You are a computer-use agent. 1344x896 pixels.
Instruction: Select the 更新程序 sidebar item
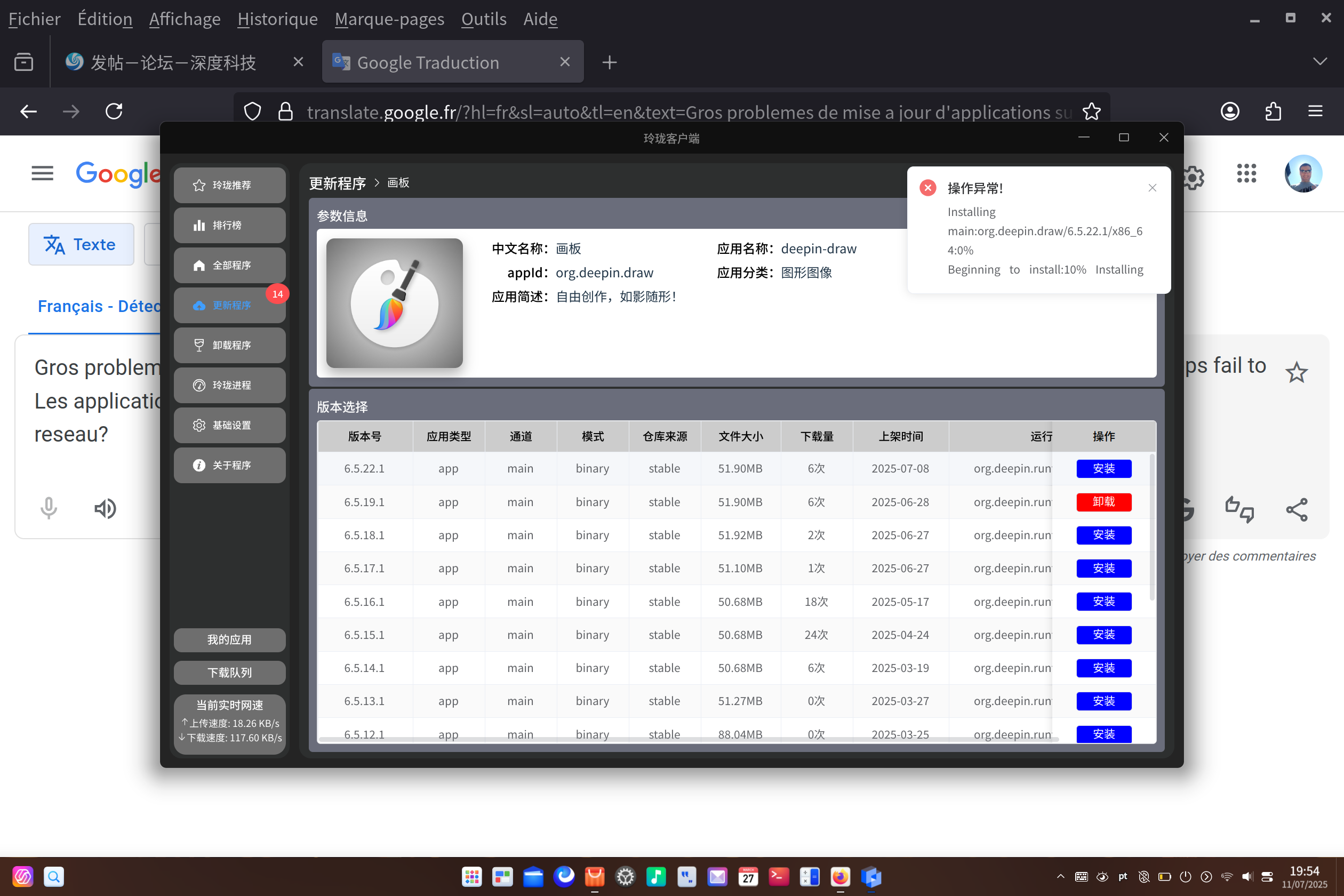[229, 305]
